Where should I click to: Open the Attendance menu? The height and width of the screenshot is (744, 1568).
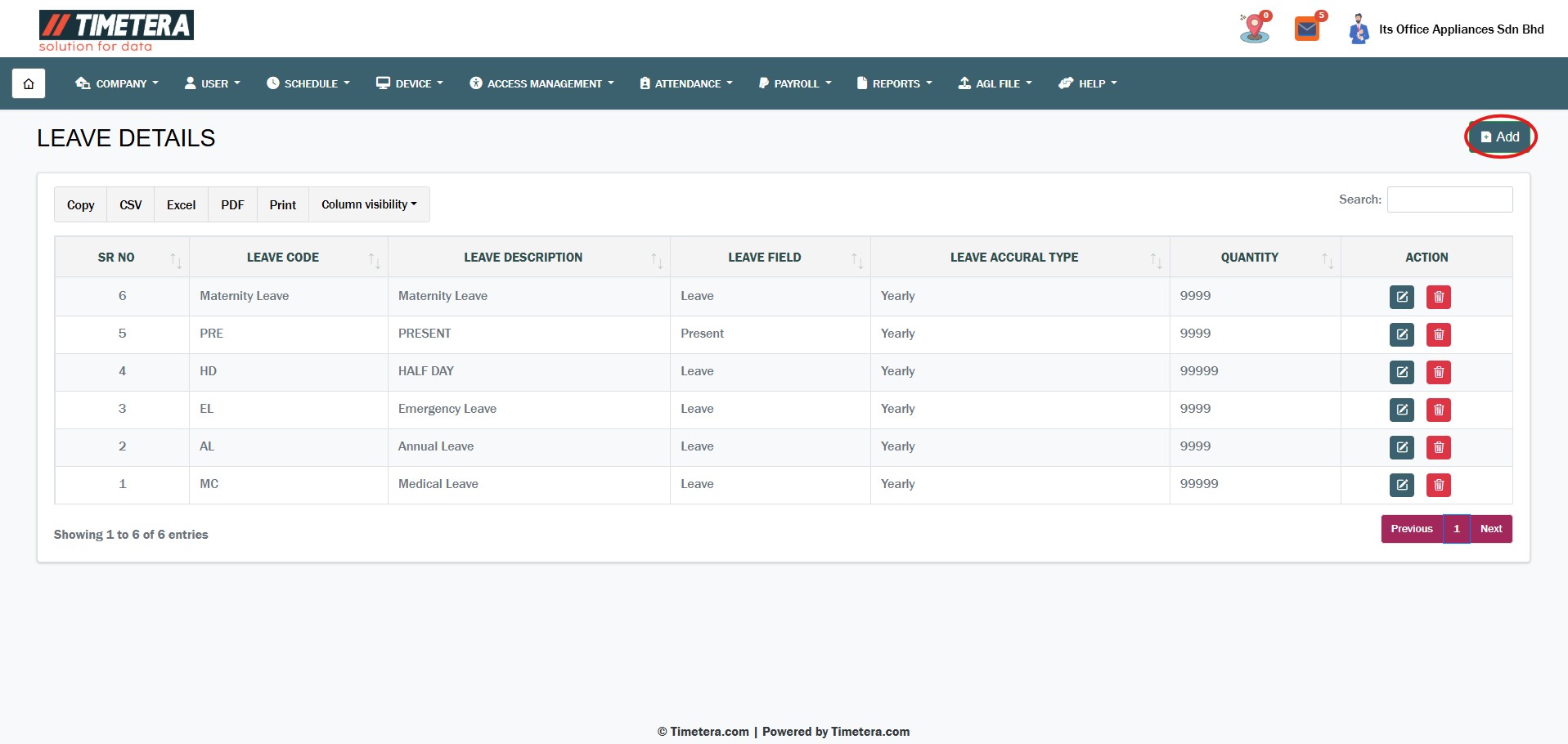[x=686, y=83]
